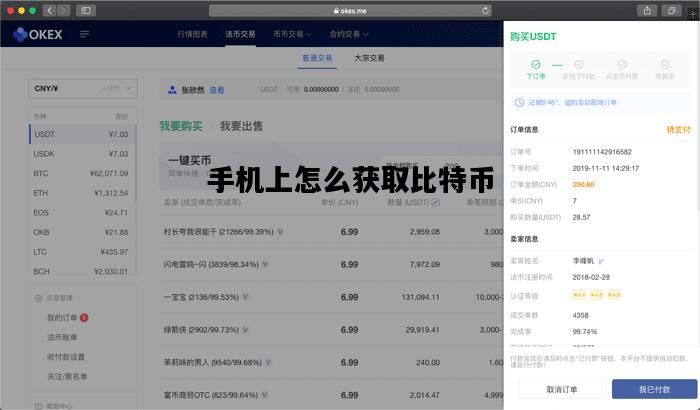Open 我的订单 in the sidebar

[x=62, y=318]
